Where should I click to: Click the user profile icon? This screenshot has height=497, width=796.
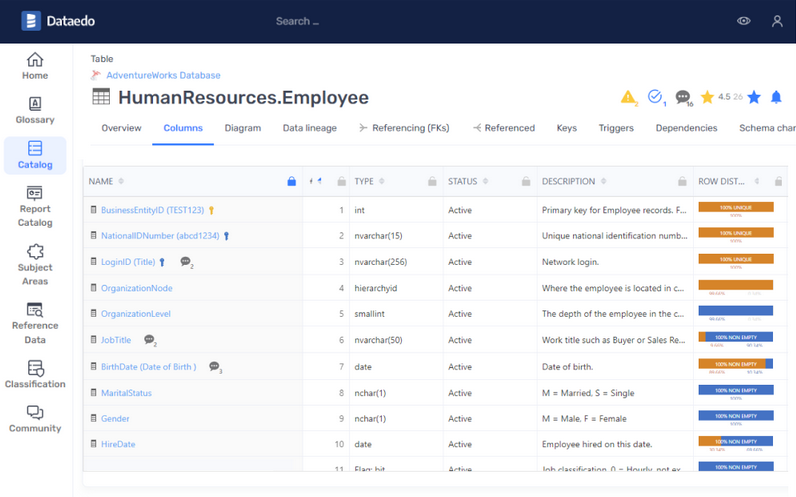pos(777,21)
